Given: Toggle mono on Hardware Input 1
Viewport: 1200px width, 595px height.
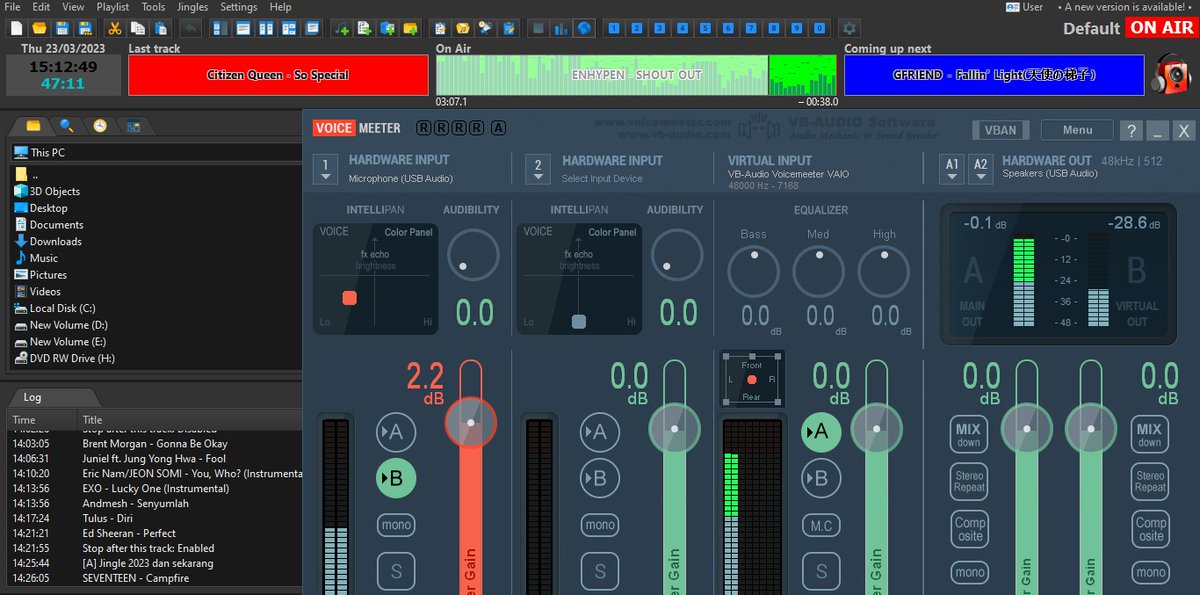Looking at the screenshot, I should 396,524.
